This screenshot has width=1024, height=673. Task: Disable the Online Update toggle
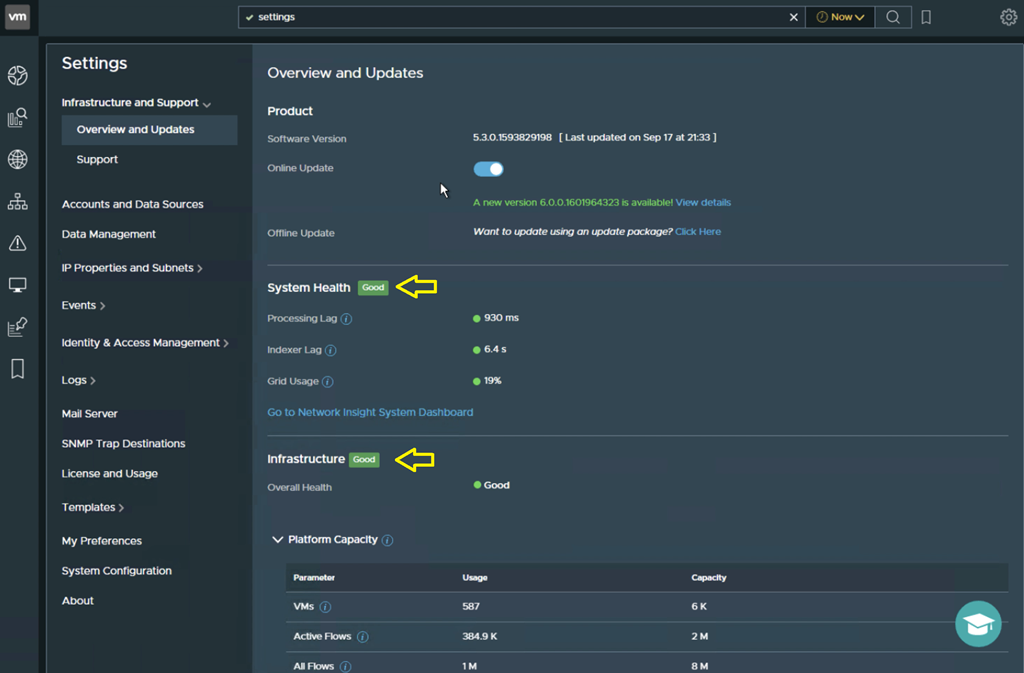488,169
